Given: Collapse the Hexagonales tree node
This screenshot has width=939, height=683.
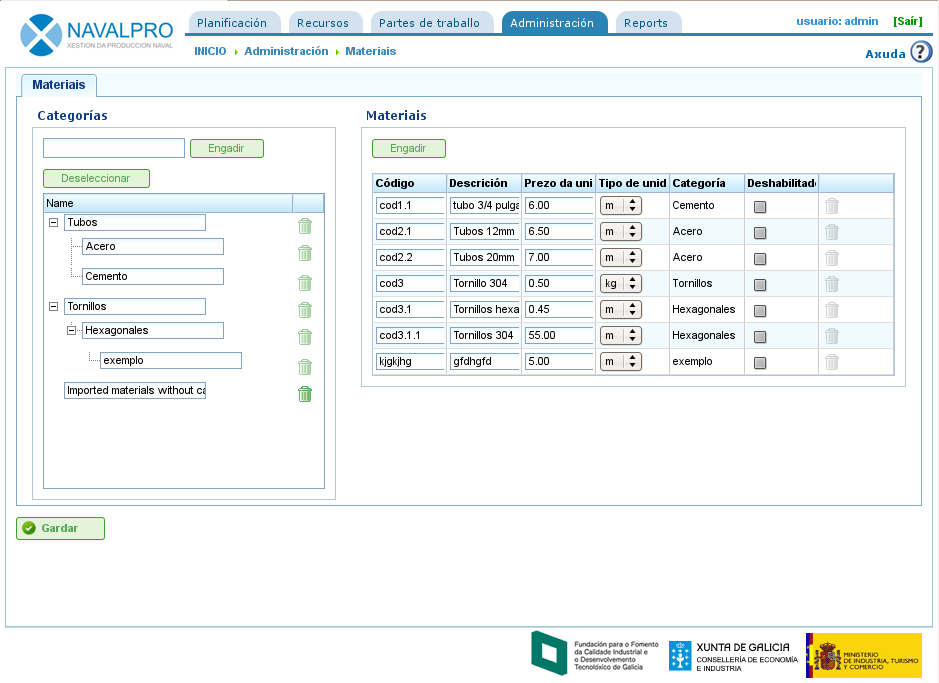Looking at the screenshot, I should tap(72, 331).
